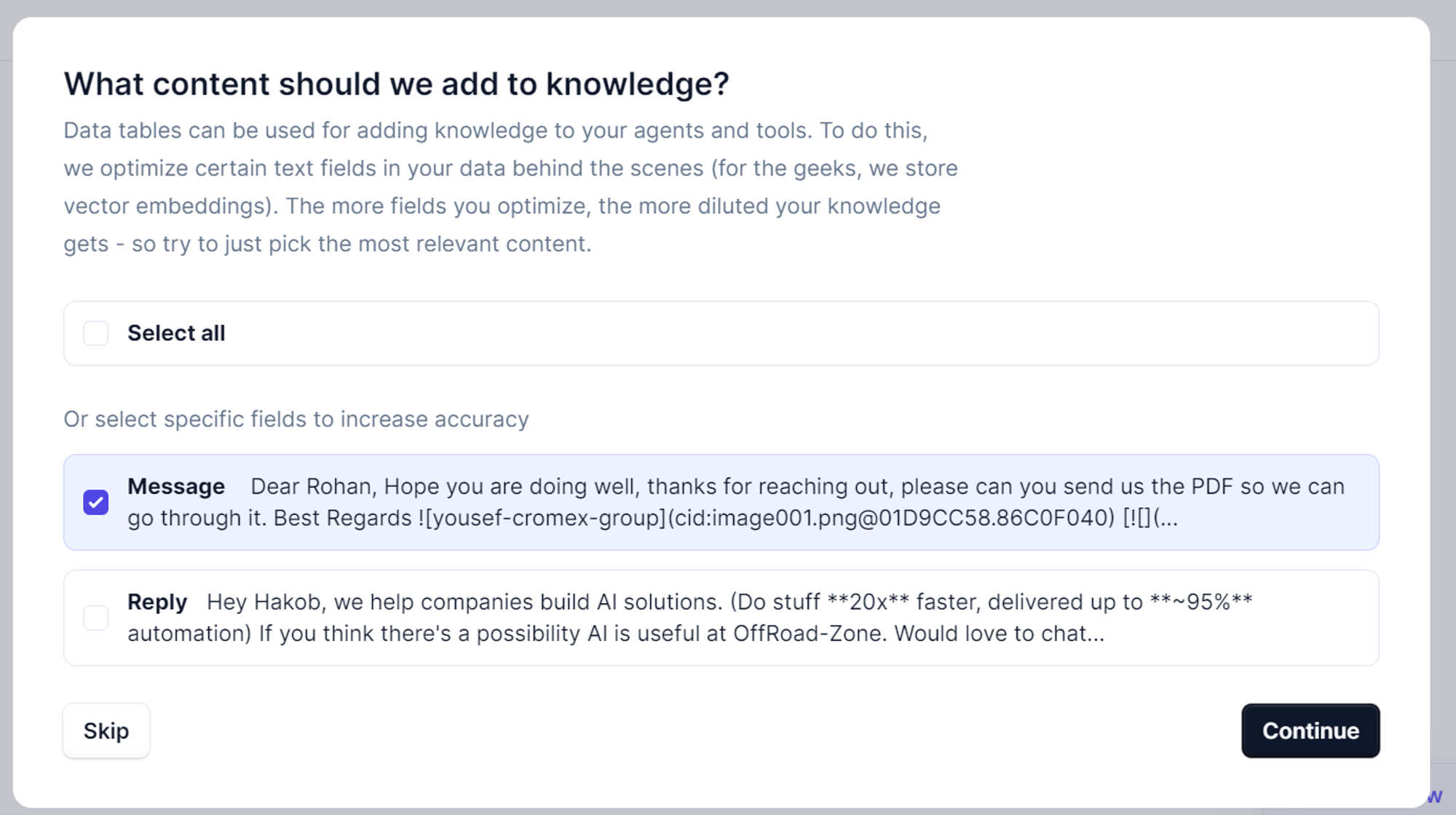Uncheck the Message field checkbox
This screenshot has width=1456, height=815.
tap(95, 503)
